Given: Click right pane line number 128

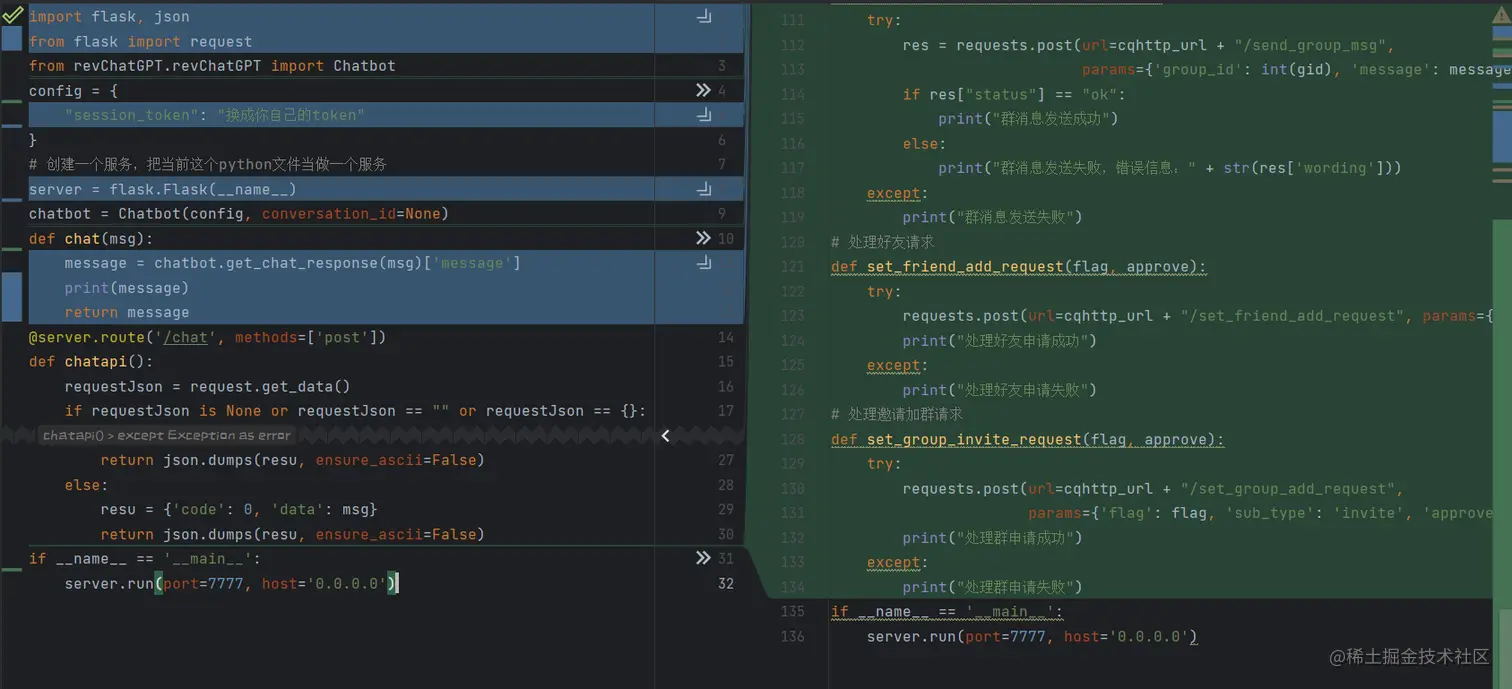Looking at the screenshot, I should pos(792,440).
